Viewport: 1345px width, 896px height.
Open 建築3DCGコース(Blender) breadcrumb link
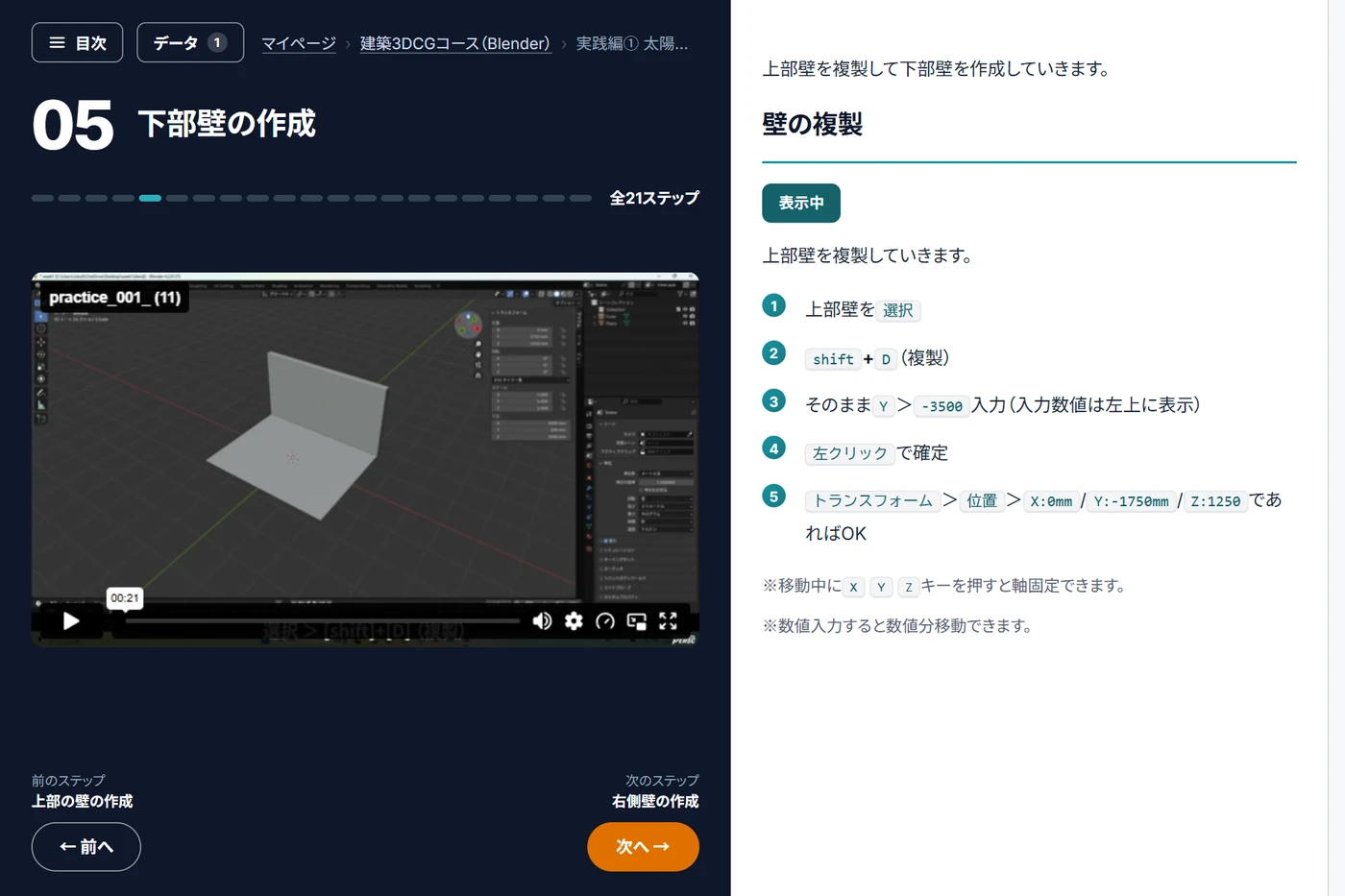(x=455, y=44)
